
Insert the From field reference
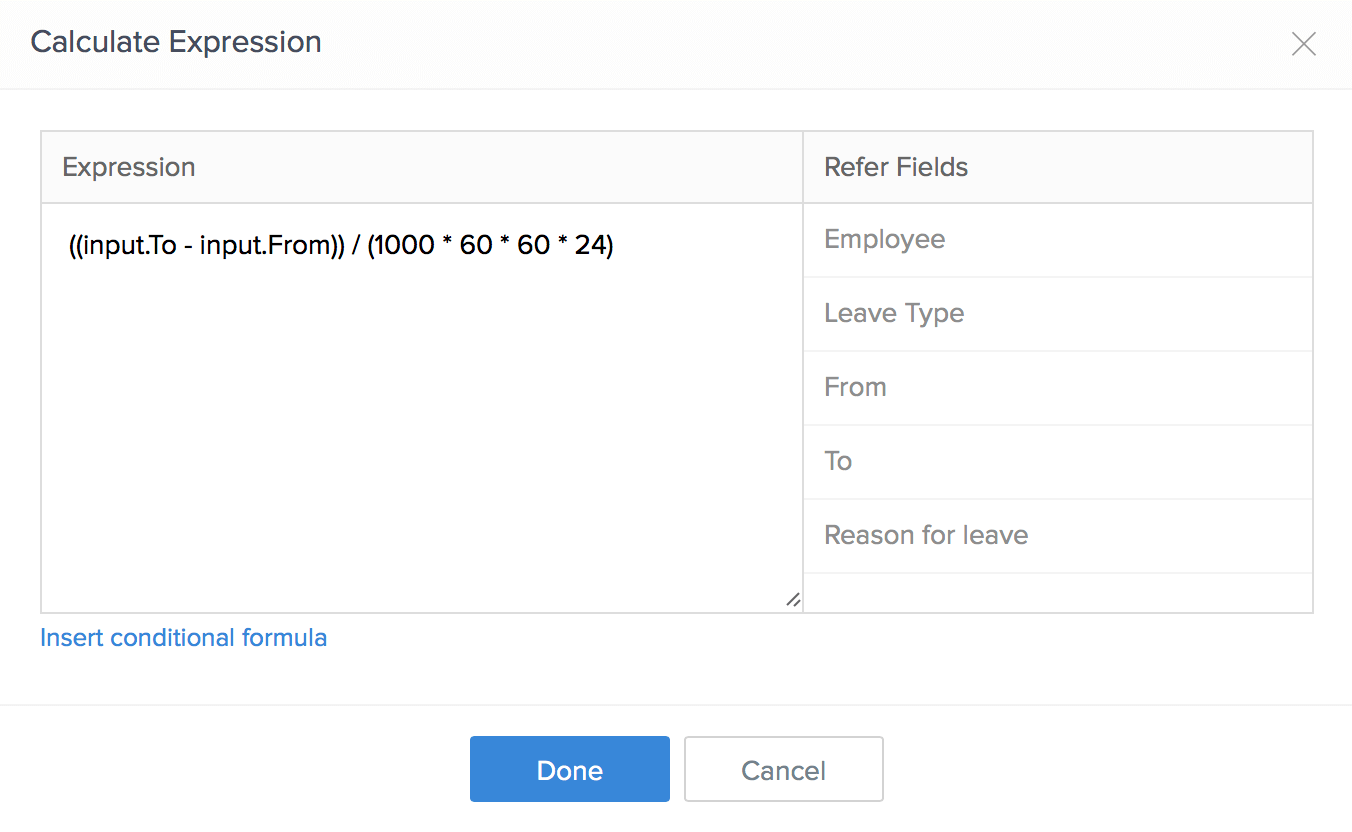[855, 388]
